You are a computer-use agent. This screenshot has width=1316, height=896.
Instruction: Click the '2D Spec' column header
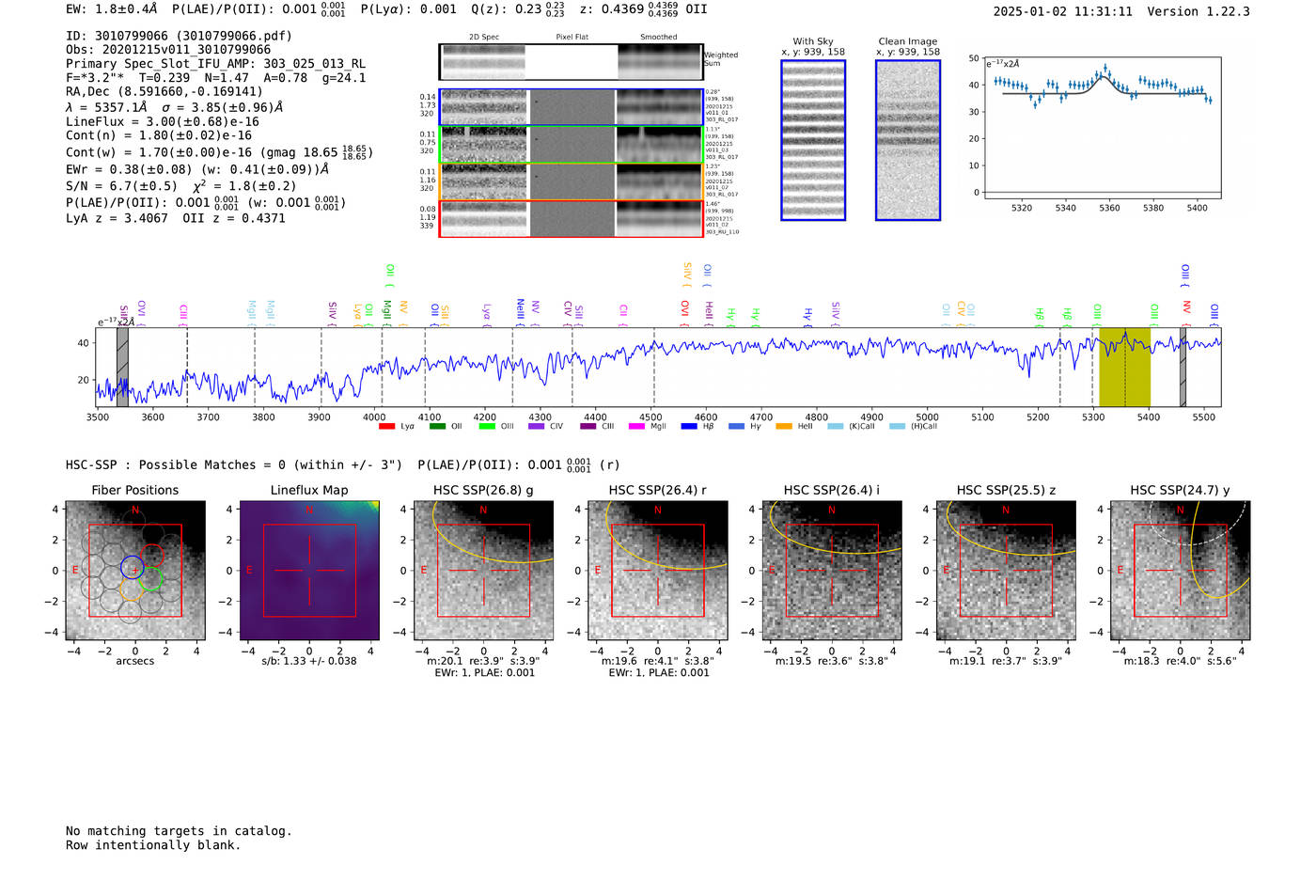[x=484, y=38]
